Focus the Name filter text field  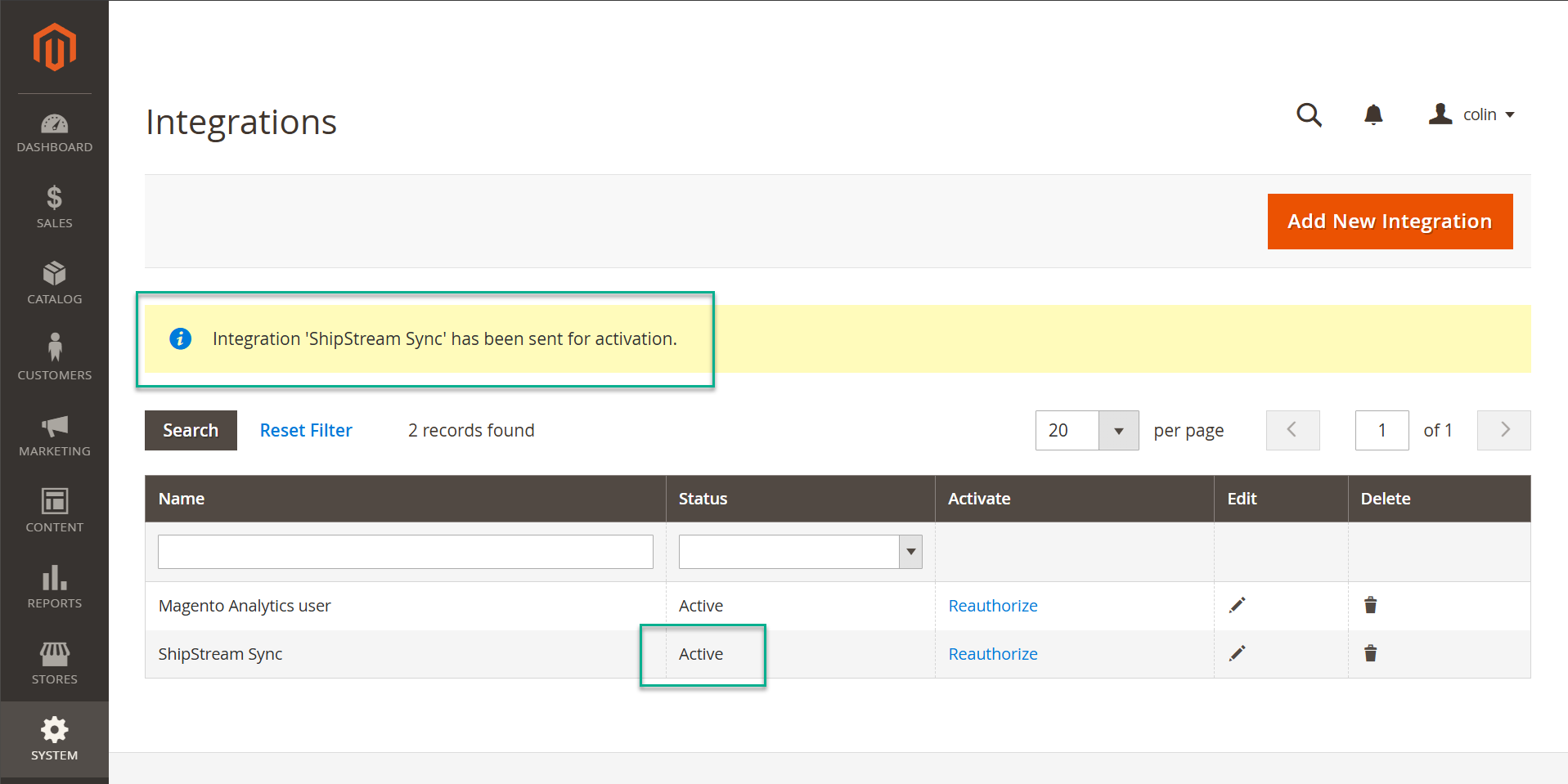[405, 552]
